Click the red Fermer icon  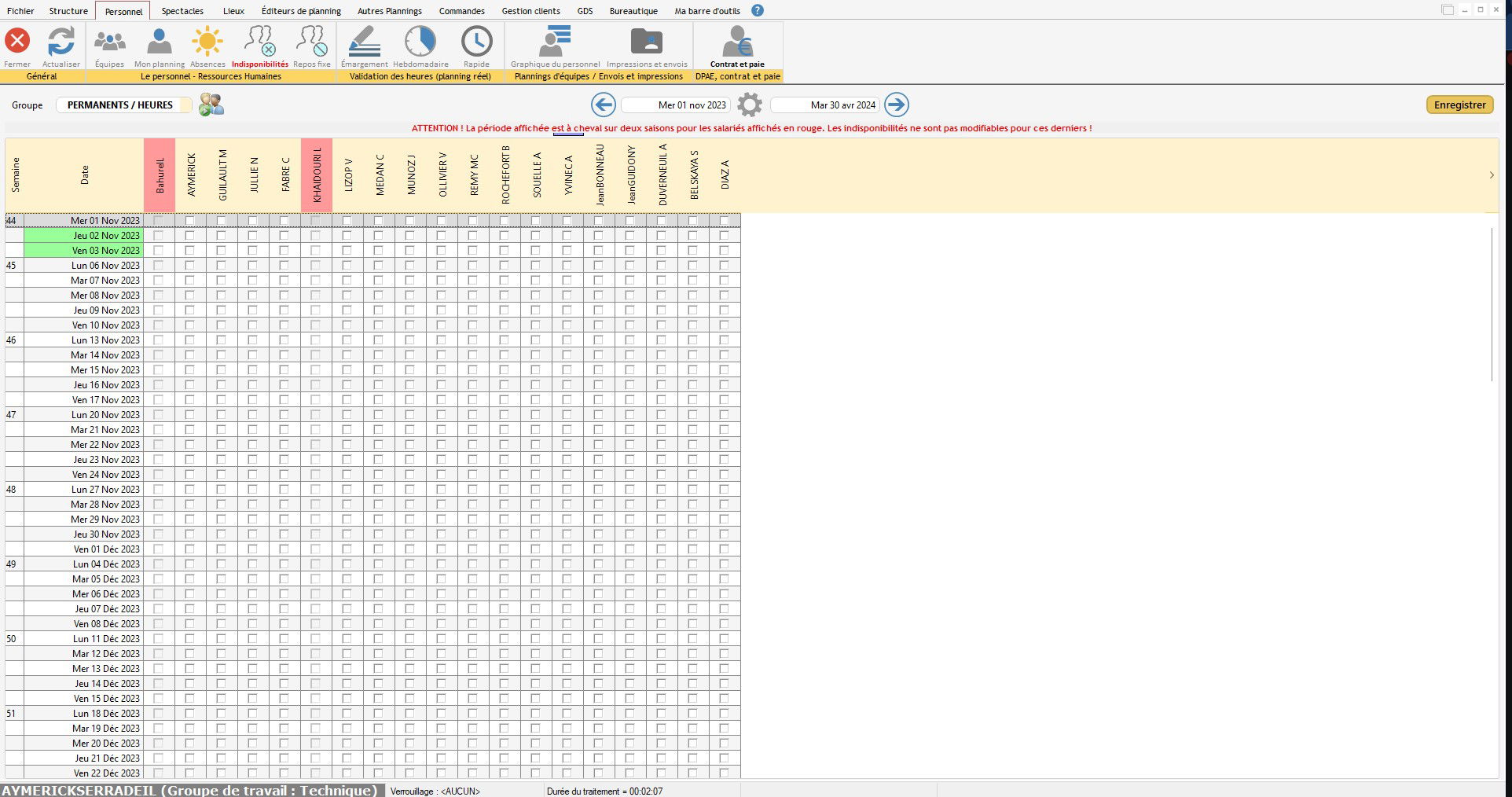click(x=17, y=41)
